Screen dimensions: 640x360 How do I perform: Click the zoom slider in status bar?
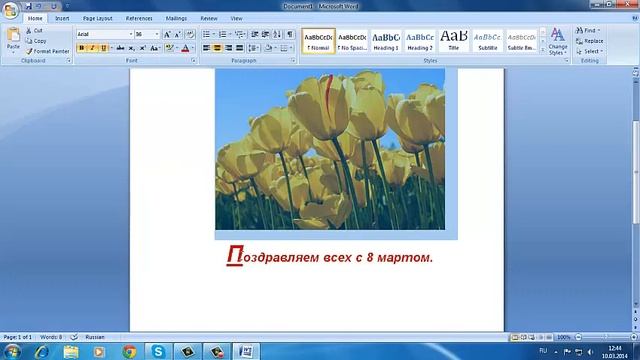tap(606, 337)
